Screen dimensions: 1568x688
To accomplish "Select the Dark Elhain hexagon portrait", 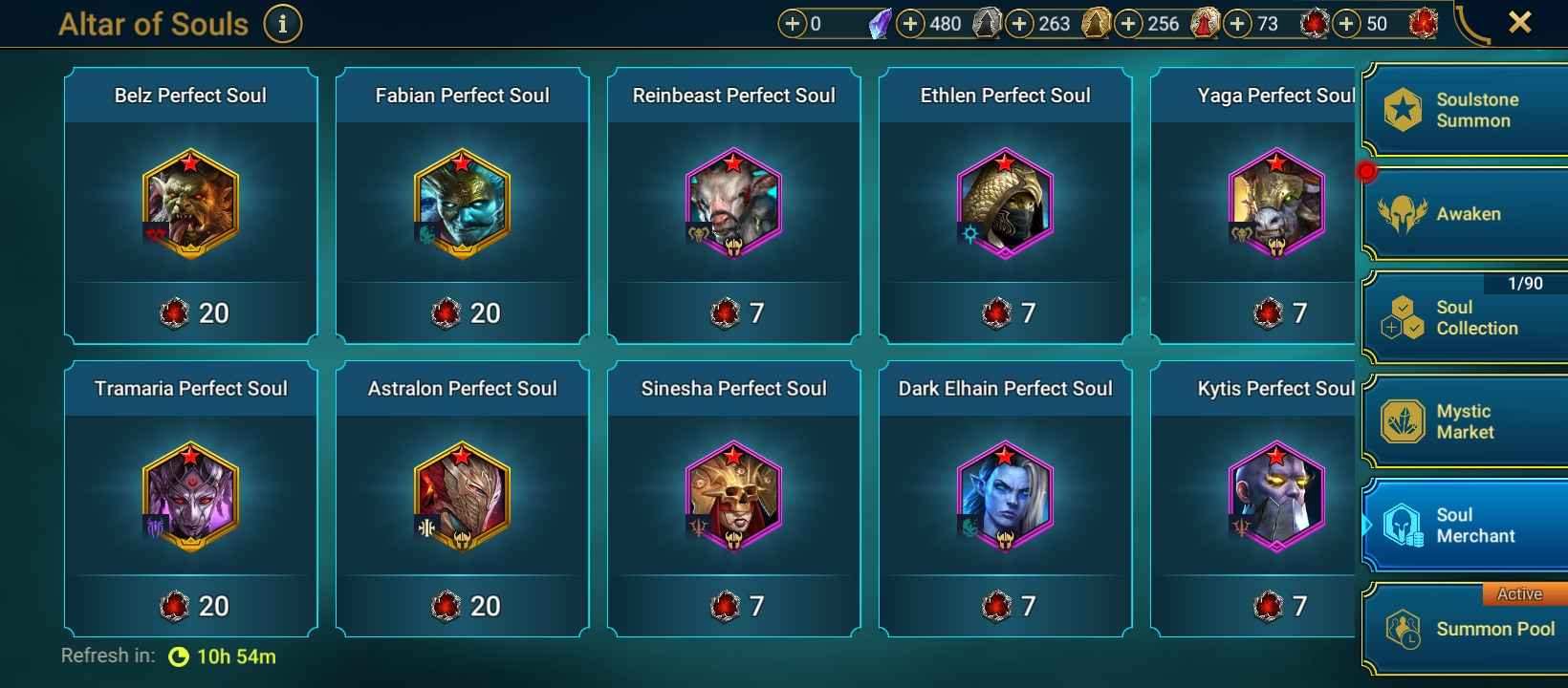I will [1005, 496].
